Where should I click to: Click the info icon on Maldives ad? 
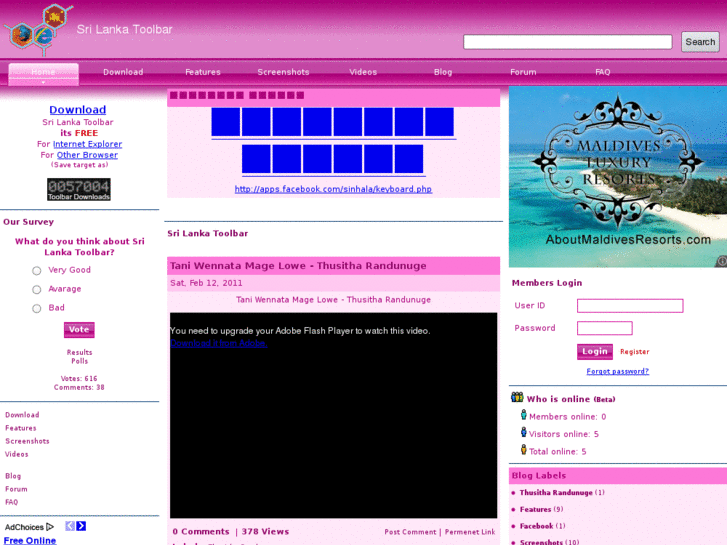[721, 261]
